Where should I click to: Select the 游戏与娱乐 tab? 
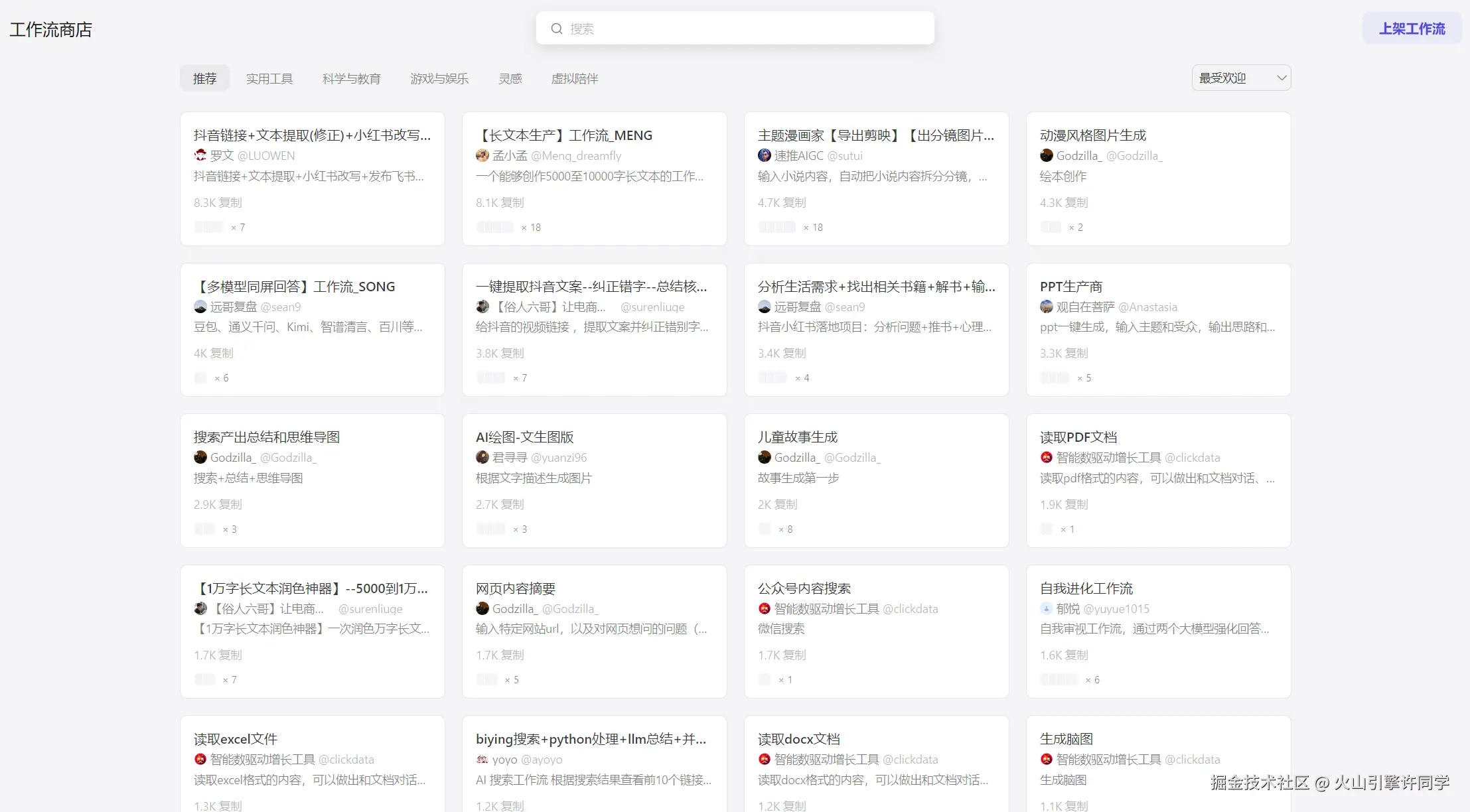(x=439, y=78)
